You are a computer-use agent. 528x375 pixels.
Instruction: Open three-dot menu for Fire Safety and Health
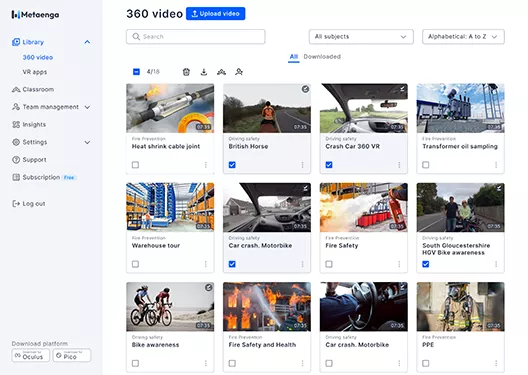click(x=302, y=363)
